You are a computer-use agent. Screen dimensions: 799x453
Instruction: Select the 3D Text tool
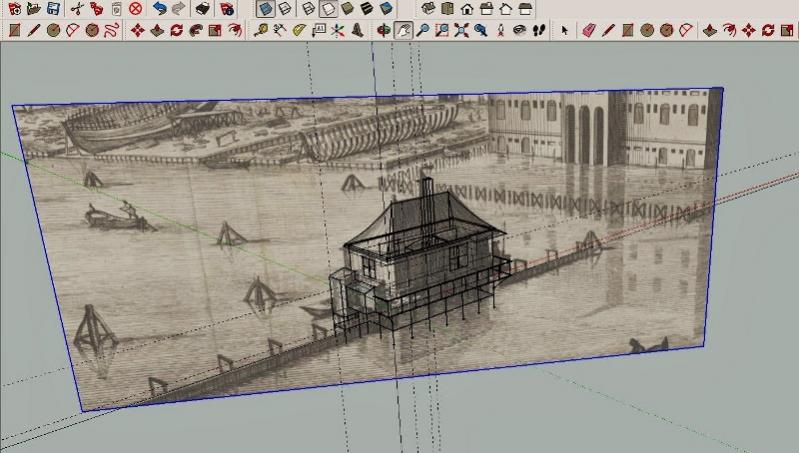[357, 30]
